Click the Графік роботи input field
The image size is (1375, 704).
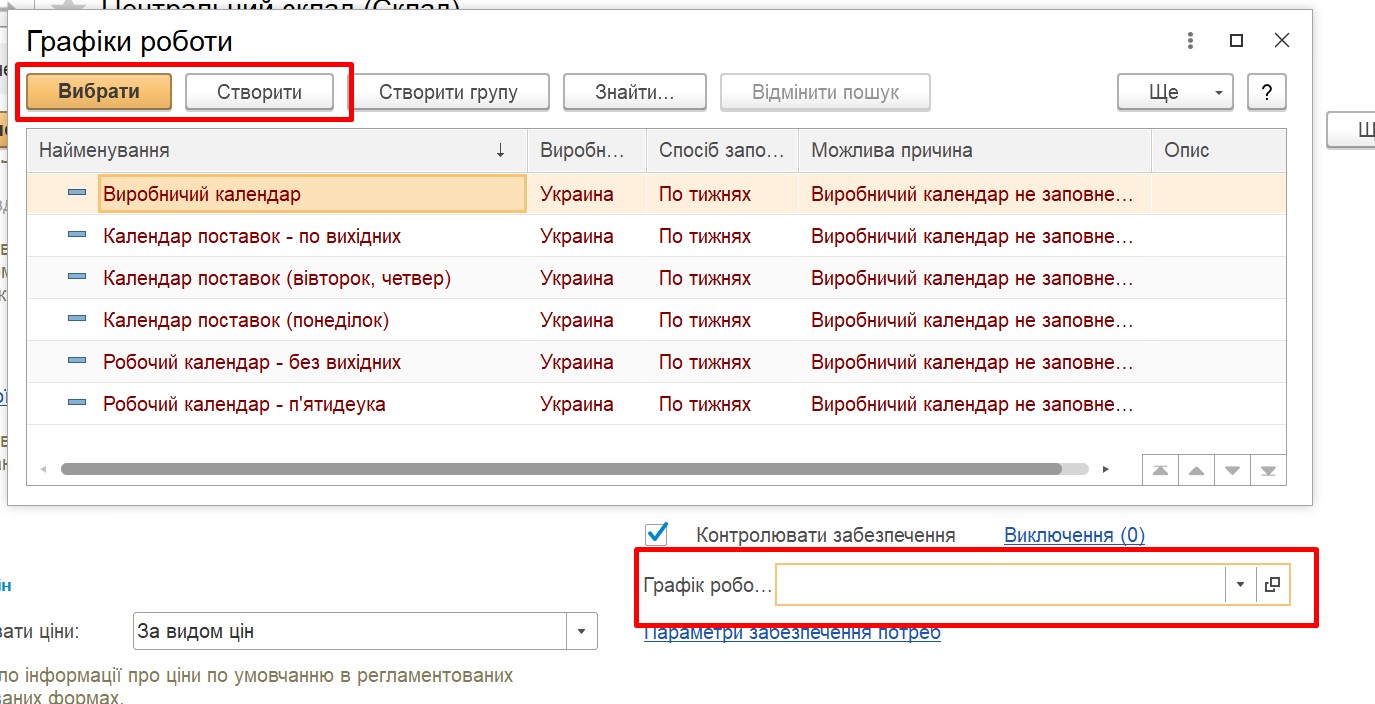click(x=1001, y=585)
